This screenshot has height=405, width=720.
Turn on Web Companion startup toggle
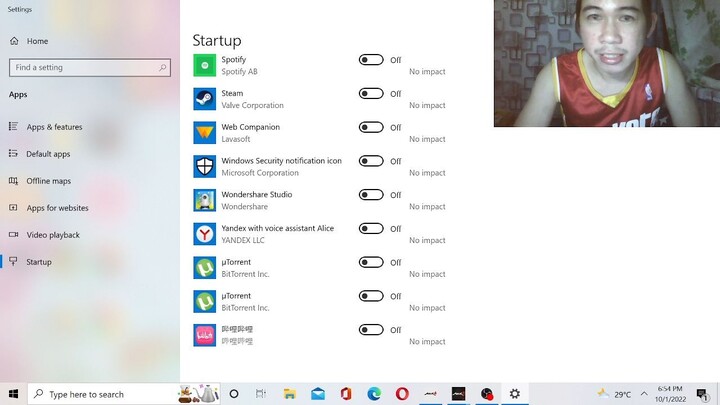[x=371, y=127]
